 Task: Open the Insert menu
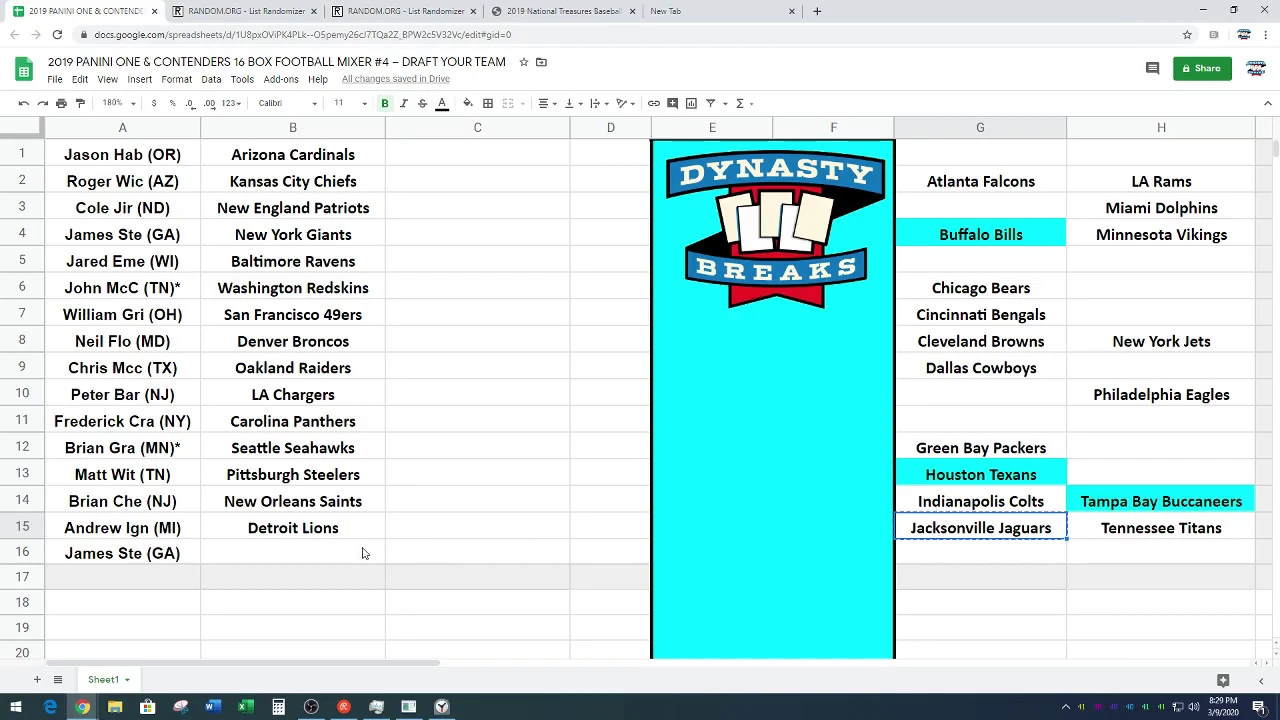(139, 79)
